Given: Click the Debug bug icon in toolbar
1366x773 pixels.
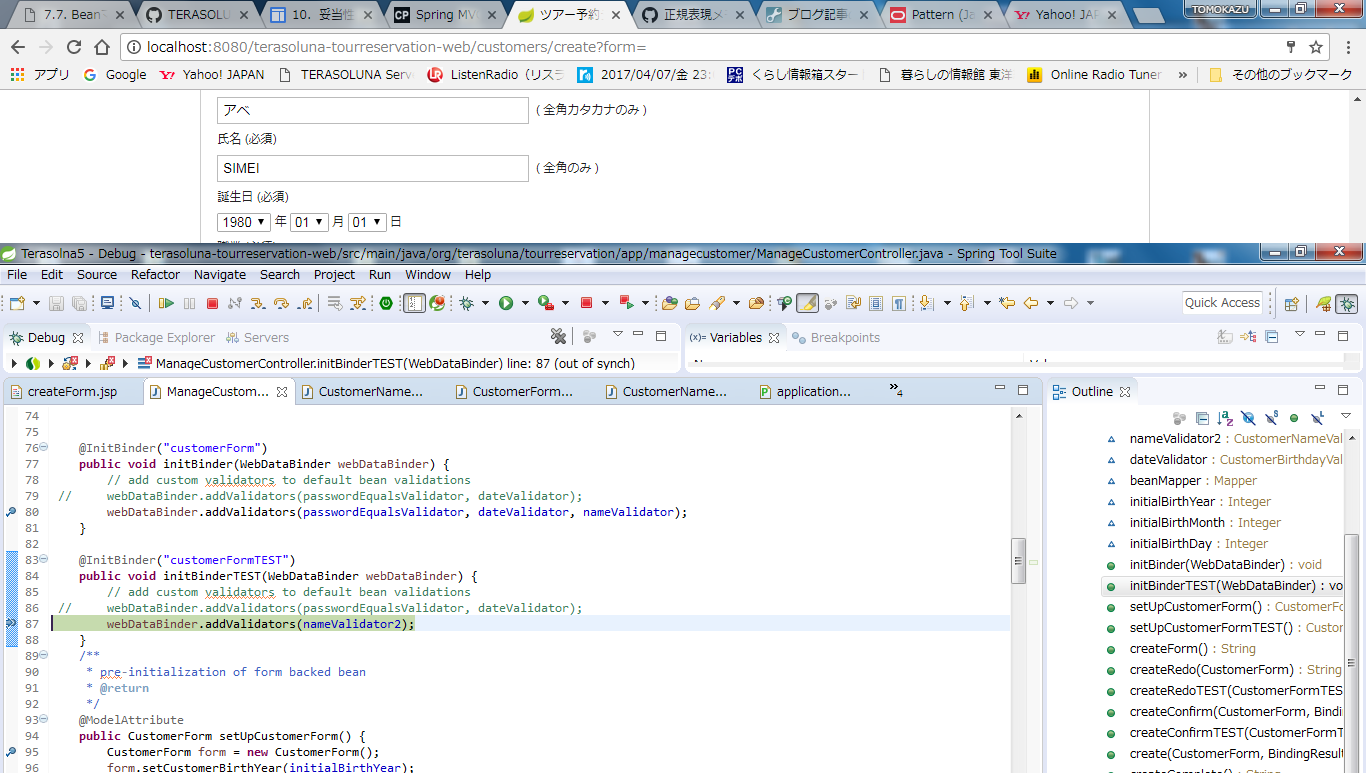Looking at the screenshot, I should pos(466,303).
